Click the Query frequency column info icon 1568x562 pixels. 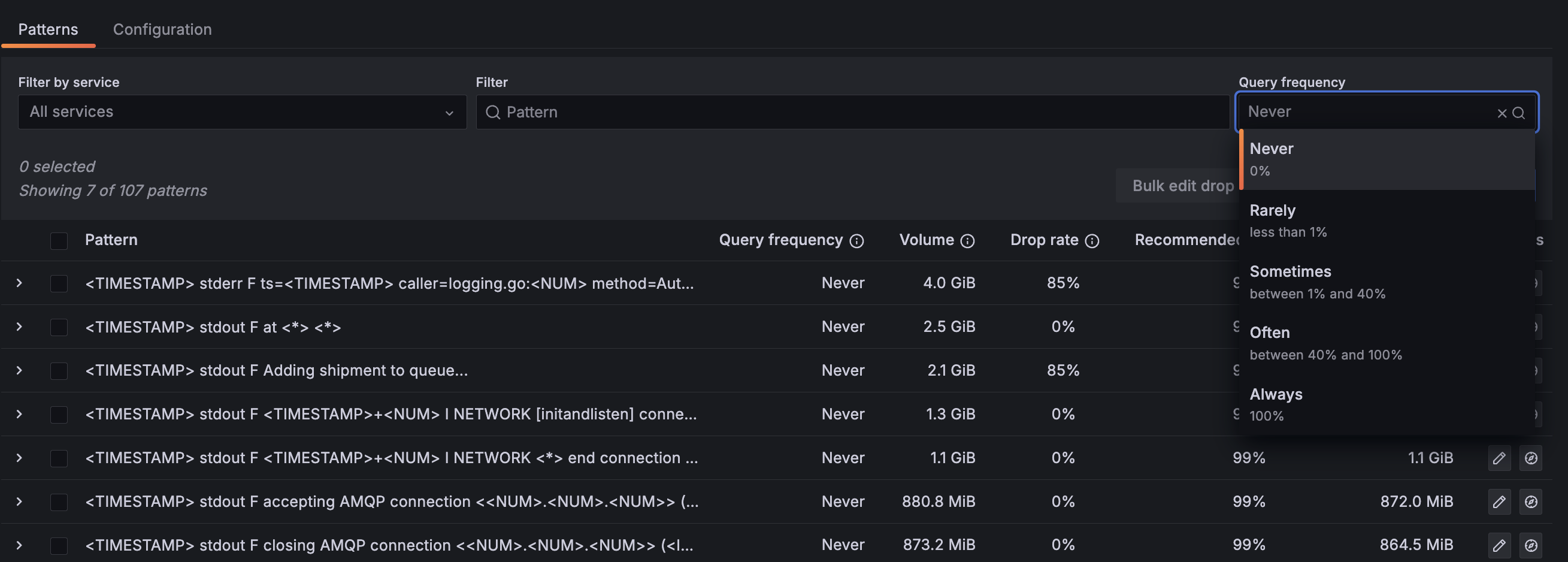[856, 241]
